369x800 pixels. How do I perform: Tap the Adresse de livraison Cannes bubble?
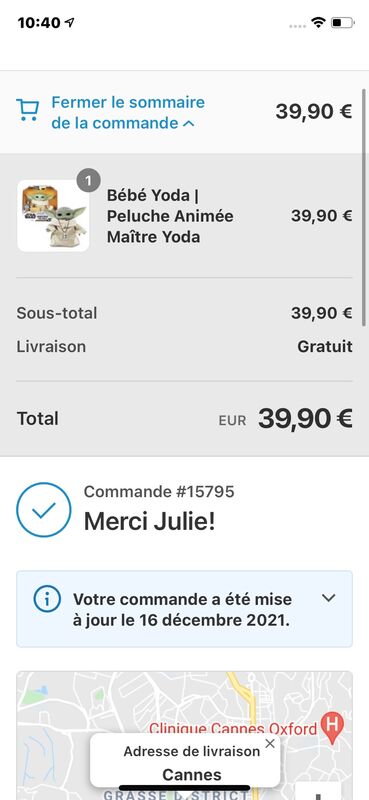[185, 762]
